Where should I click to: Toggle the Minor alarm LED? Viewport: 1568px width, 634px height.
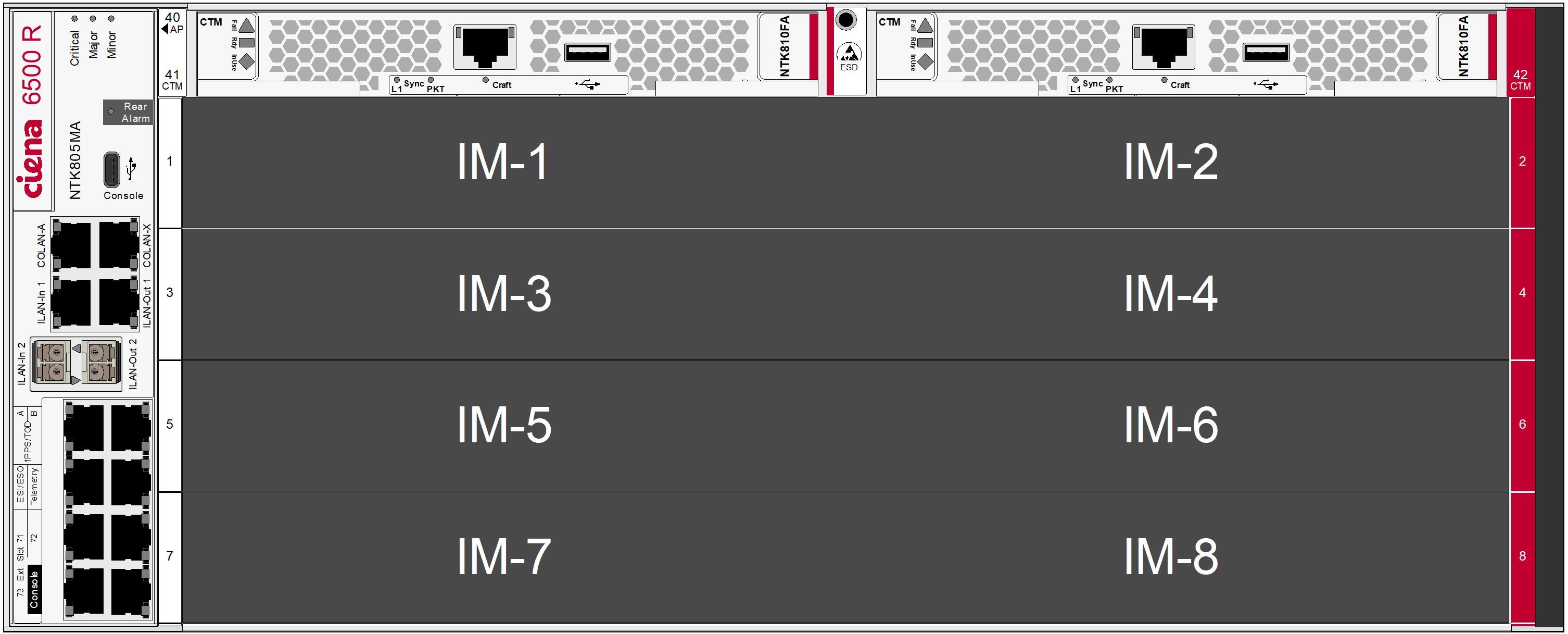[x=111, y=19]
